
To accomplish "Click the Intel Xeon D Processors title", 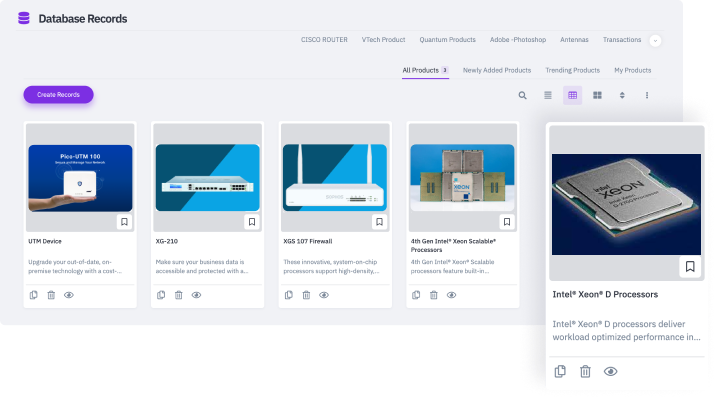I will (605, 294).
